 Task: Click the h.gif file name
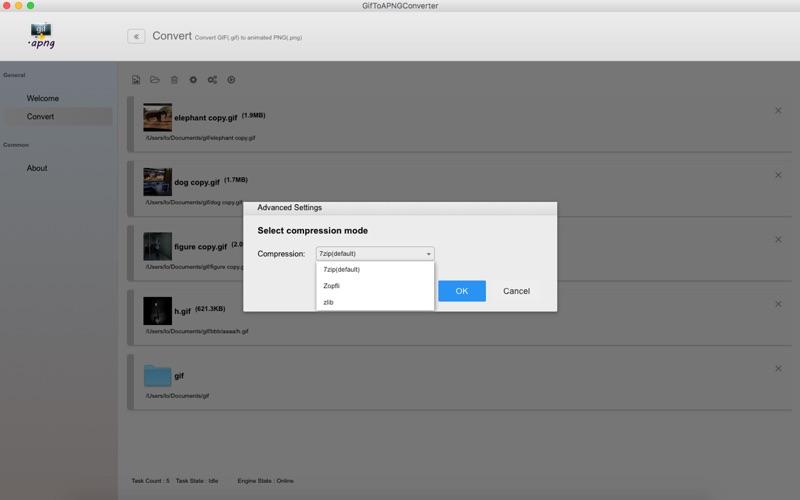click(182, 311)
